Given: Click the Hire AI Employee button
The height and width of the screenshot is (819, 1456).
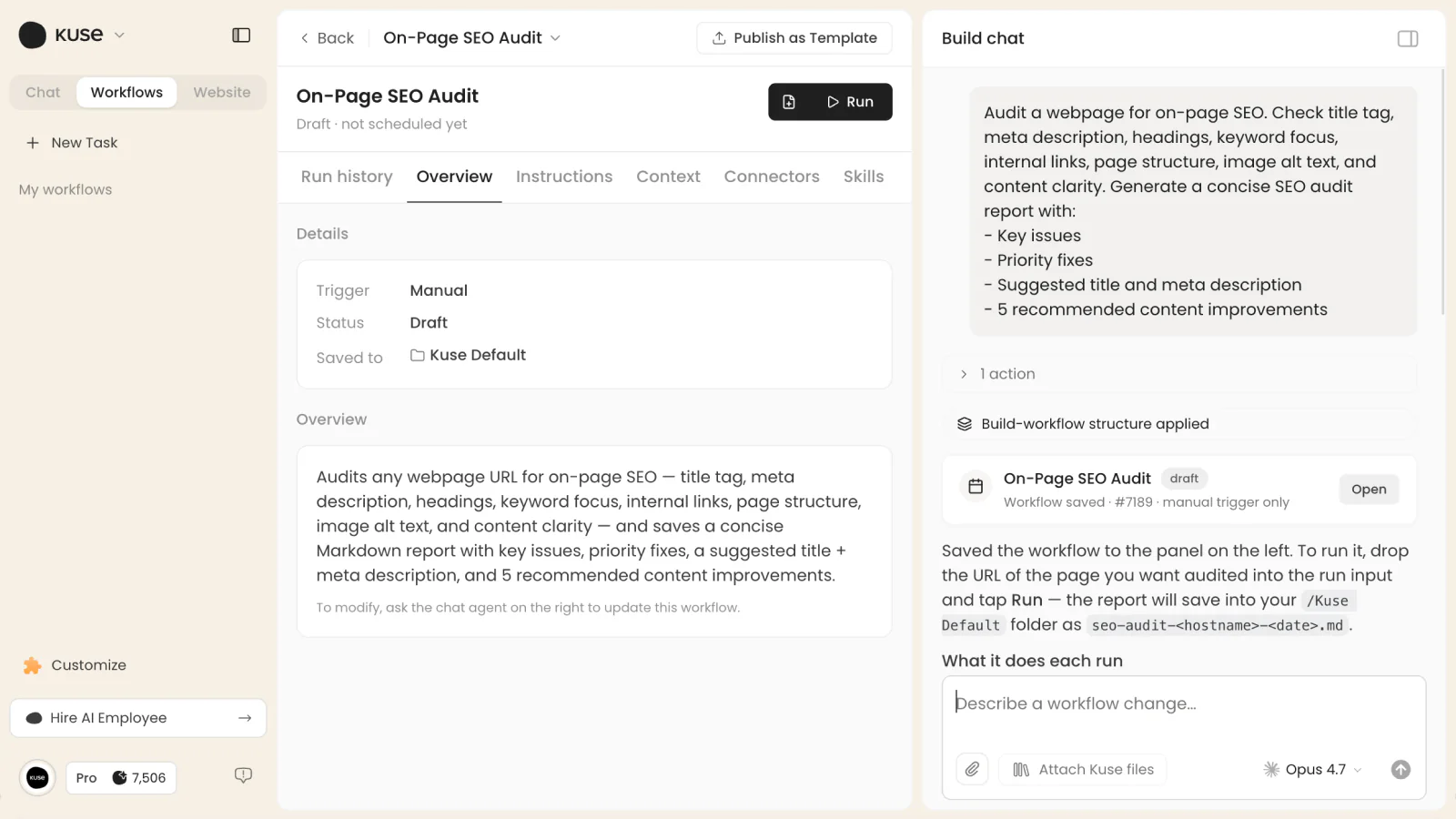Looking at the screenshot, I should 138,718.
